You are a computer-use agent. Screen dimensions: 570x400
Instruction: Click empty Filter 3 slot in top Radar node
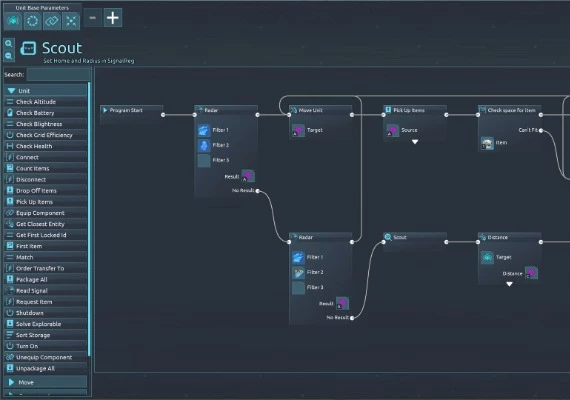pyautogui.click(x=204, y=160)
